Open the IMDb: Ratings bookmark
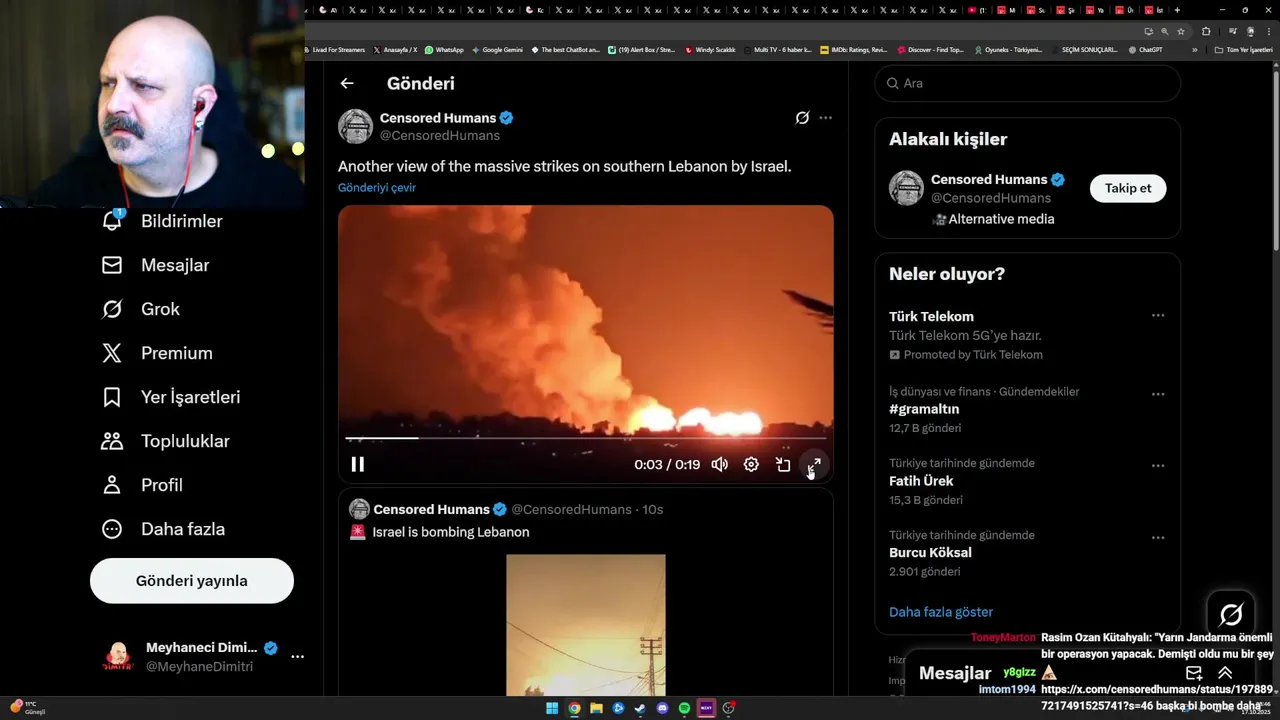The height and width of the screenshot is (720, 1280). click(x=853, y=49)
